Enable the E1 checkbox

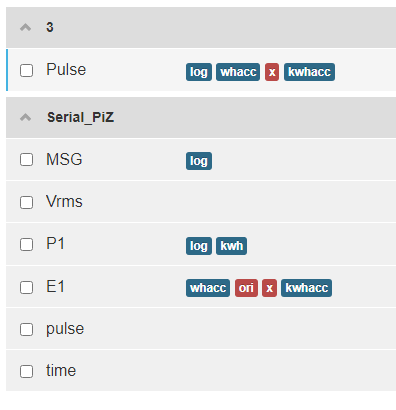[x=26, y=287]
